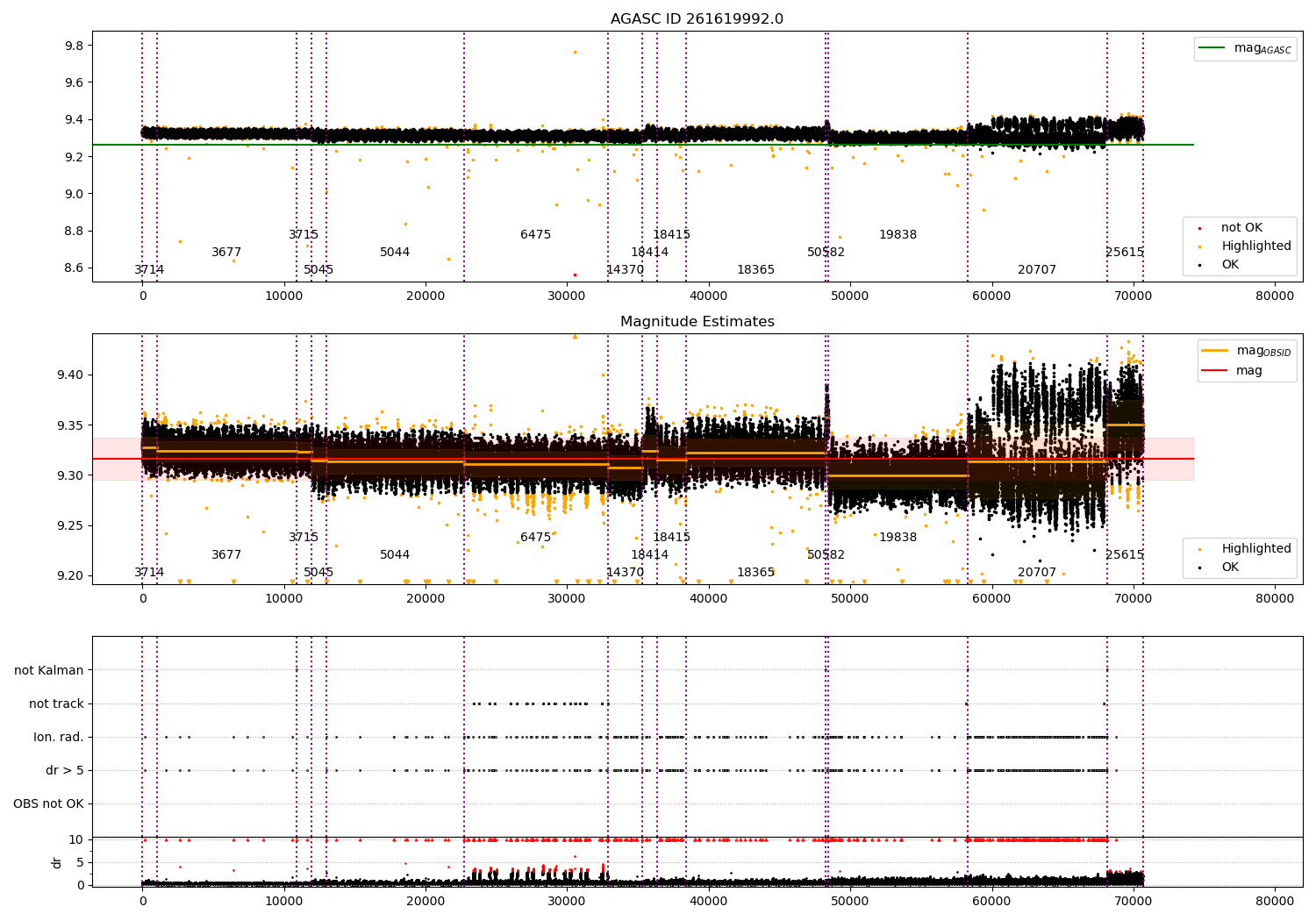Click obsid label 6475 in Magnitude Estimates plot
Screen dimensions: 1316x921
[x=536, y=538]
